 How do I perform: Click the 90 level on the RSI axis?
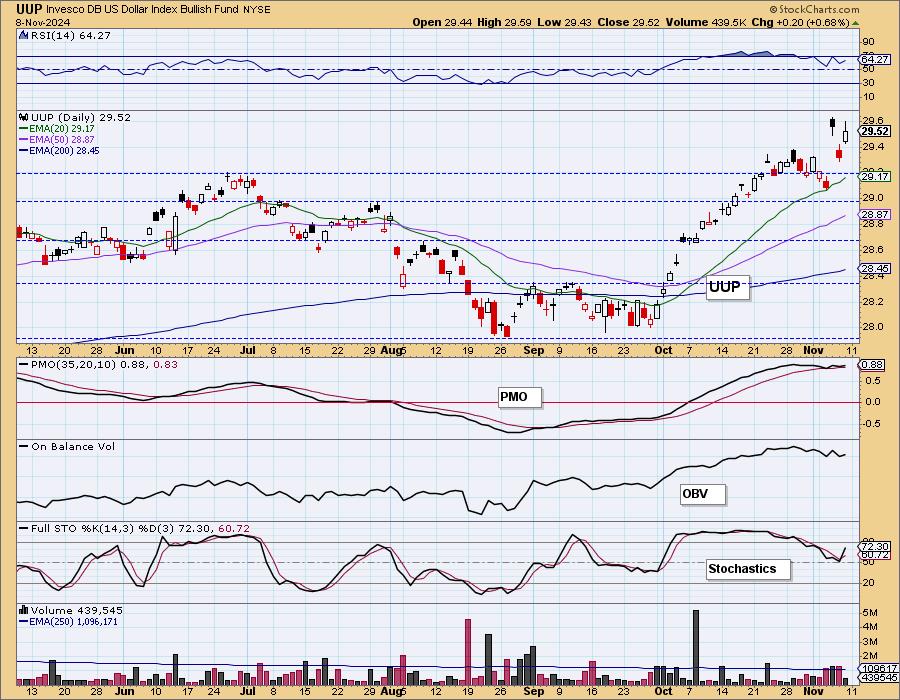pyautogui.click(x=868, y=41)
